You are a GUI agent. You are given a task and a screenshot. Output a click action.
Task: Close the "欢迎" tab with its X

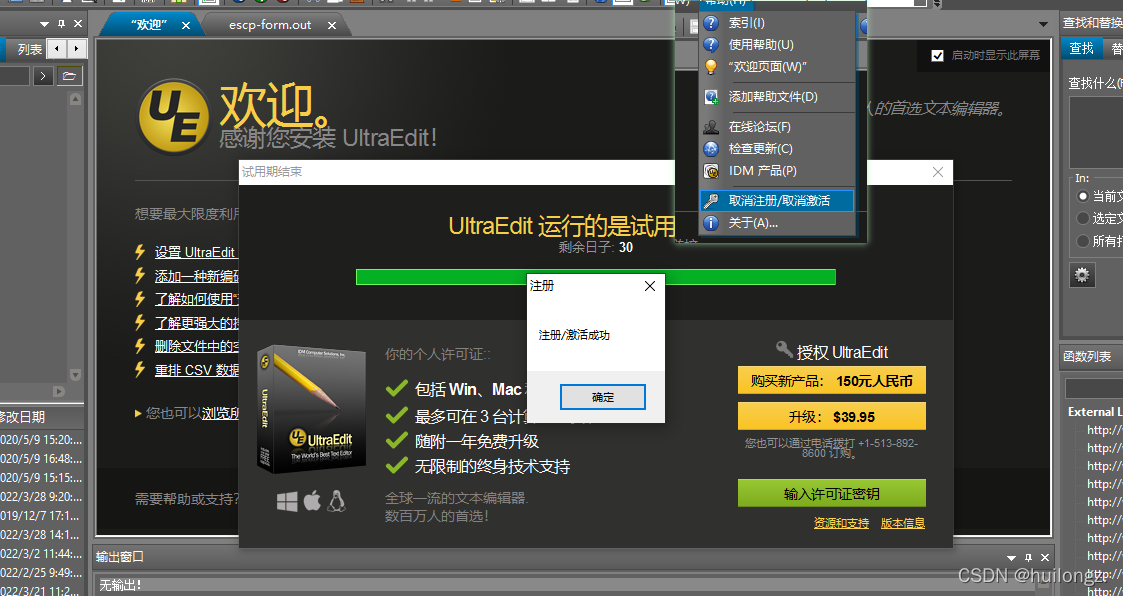point(185,25)
